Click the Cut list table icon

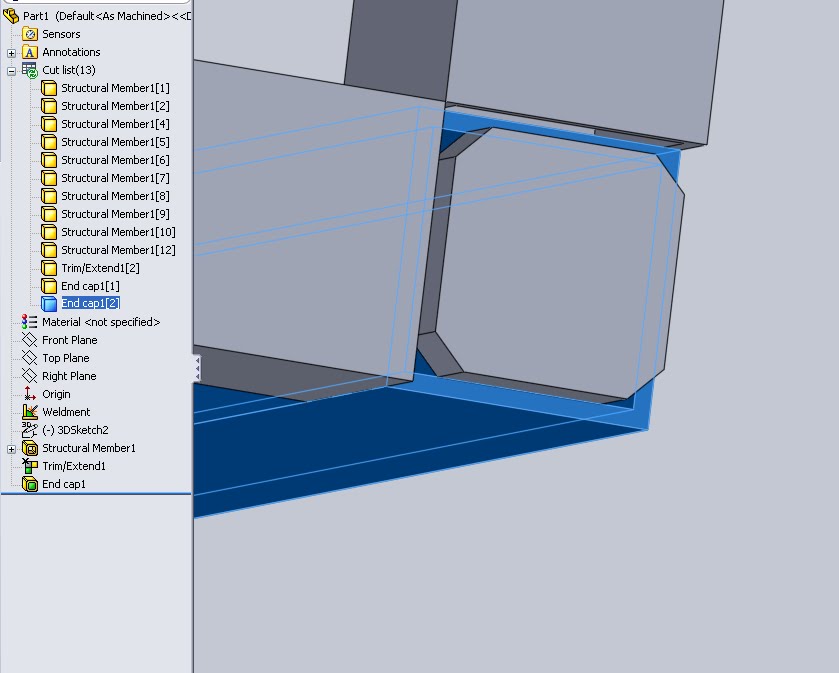30,70
